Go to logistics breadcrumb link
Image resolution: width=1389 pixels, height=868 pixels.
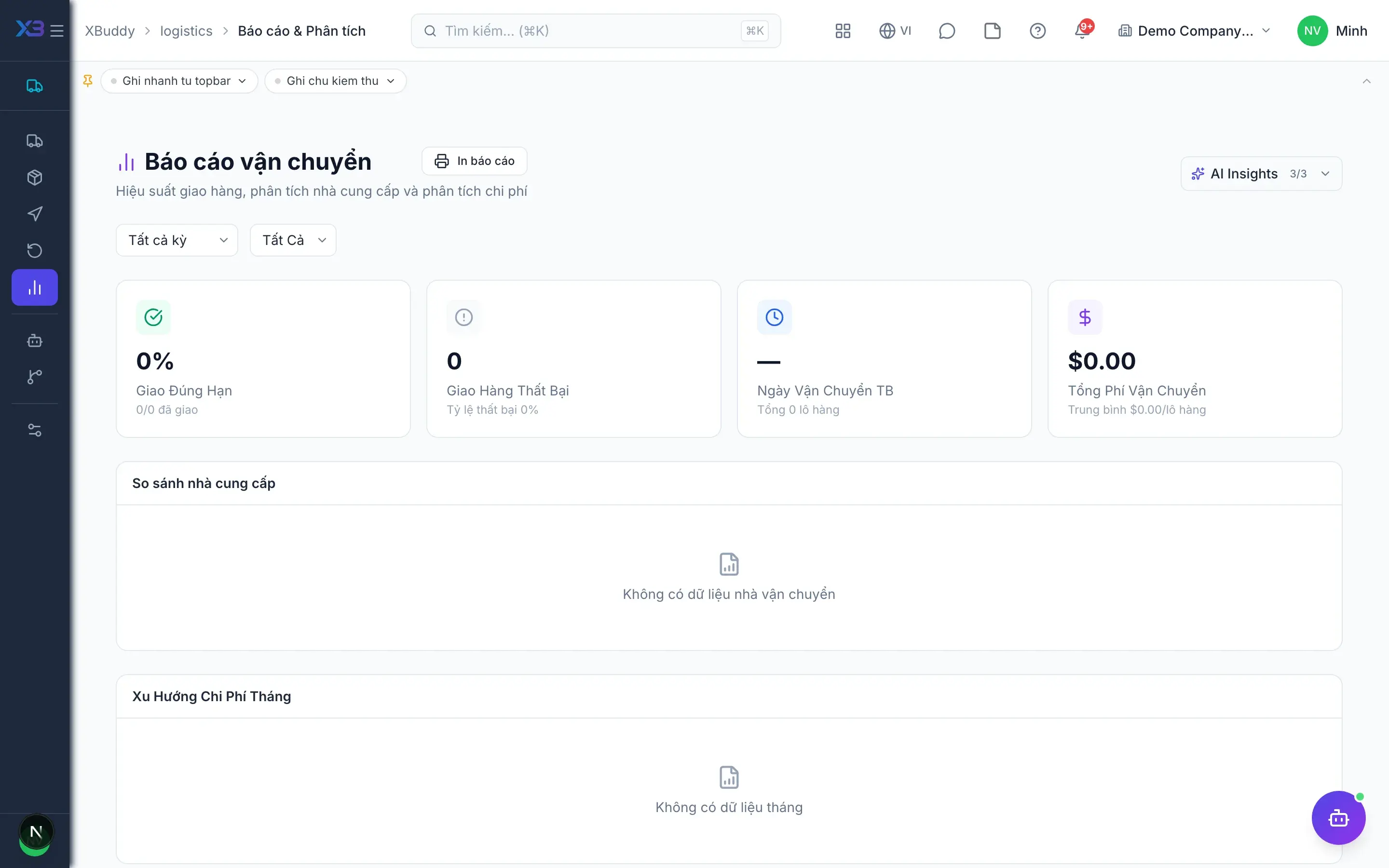pos(186,30)
